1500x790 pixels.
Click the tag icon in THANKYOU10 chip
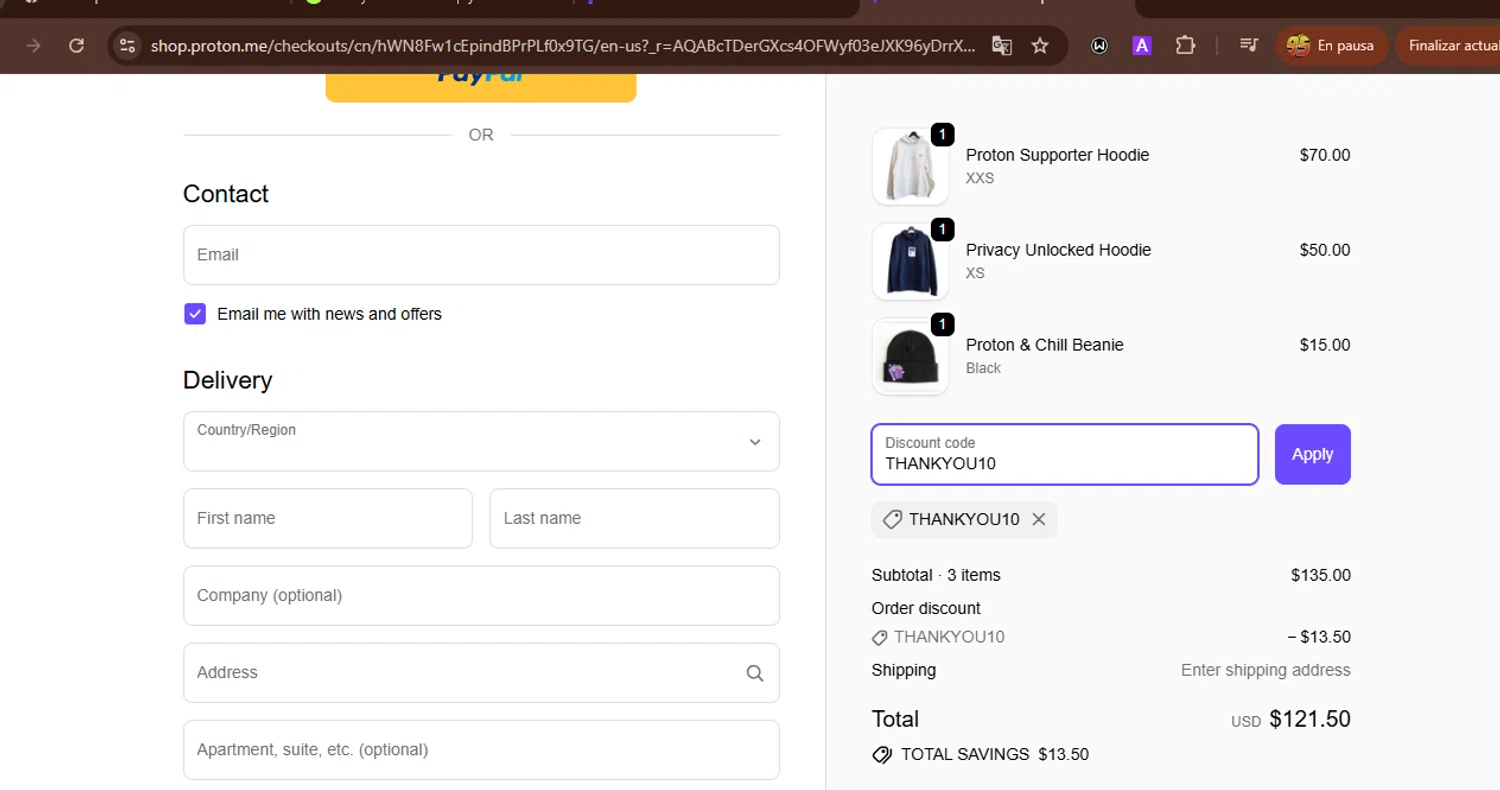[893, 520]
